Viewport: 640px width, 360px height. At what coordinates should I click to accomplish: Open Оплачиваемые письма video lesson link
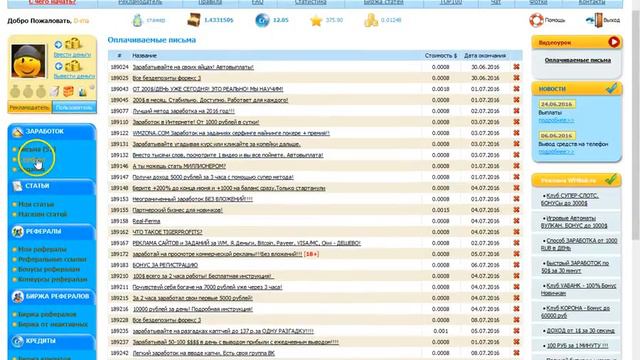tap(578, 60)
